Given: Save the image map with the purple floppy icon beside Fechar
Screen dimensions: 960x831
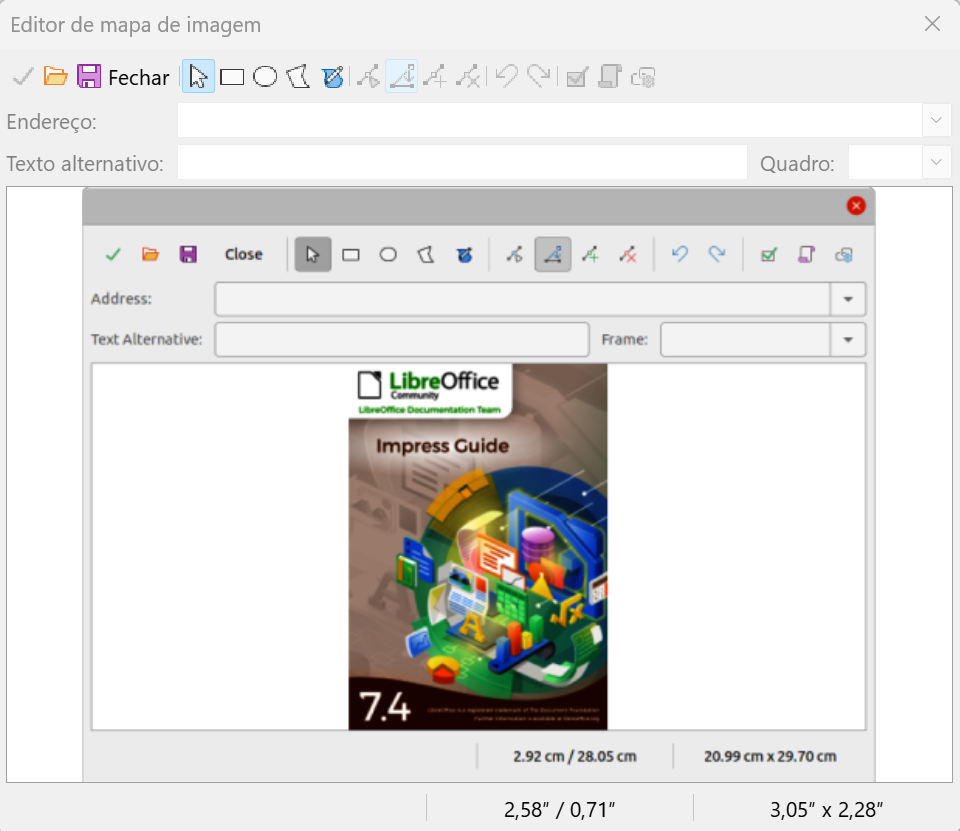Looking at the screenshot, I should [89, 77].
